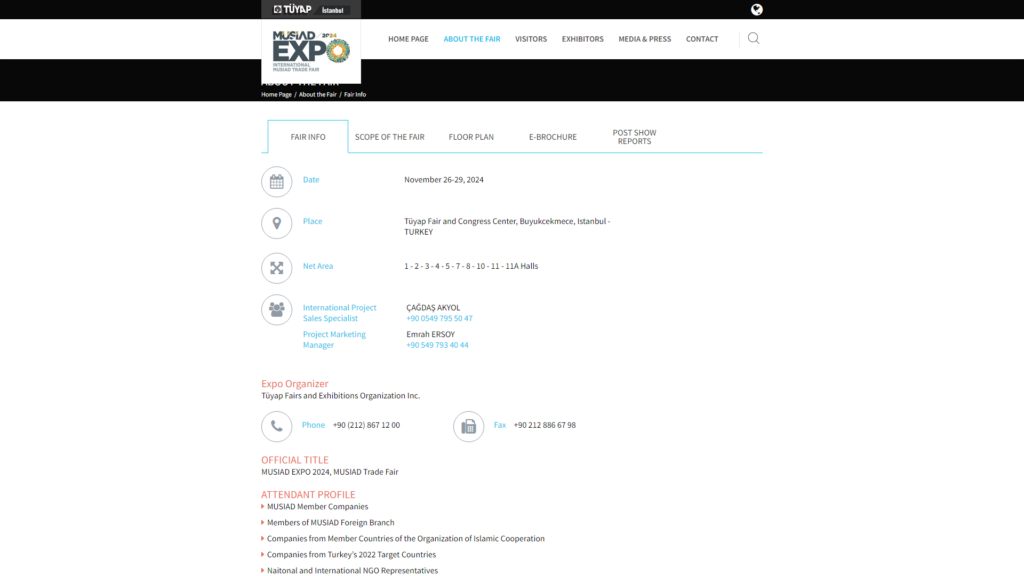Switch to SCOPE OF THE FAIR tab
Screen dimensions: 1024x576
(x=390, y=137)
